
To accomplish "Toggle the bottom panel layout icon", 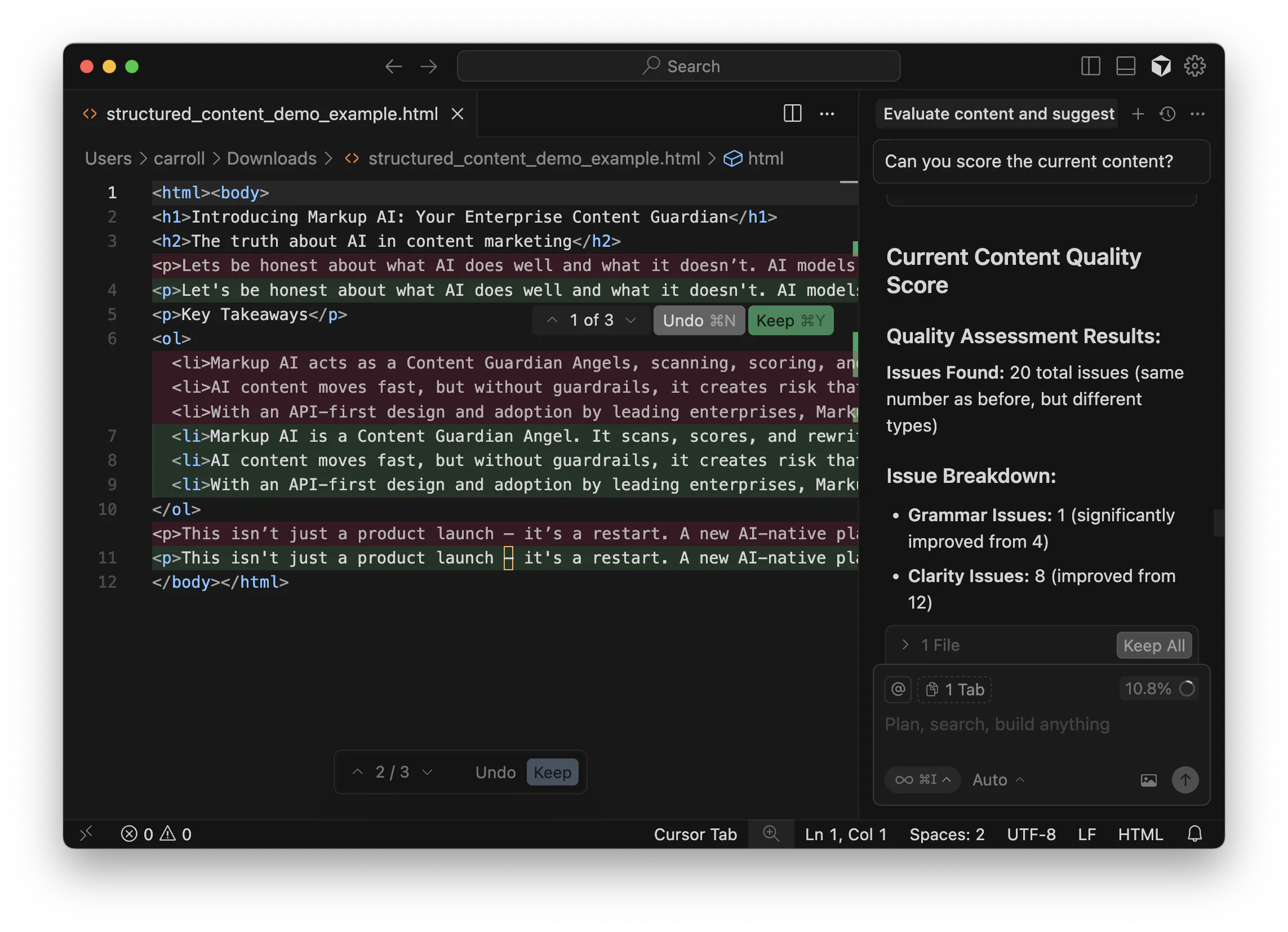I will (x=1126, y=66).
